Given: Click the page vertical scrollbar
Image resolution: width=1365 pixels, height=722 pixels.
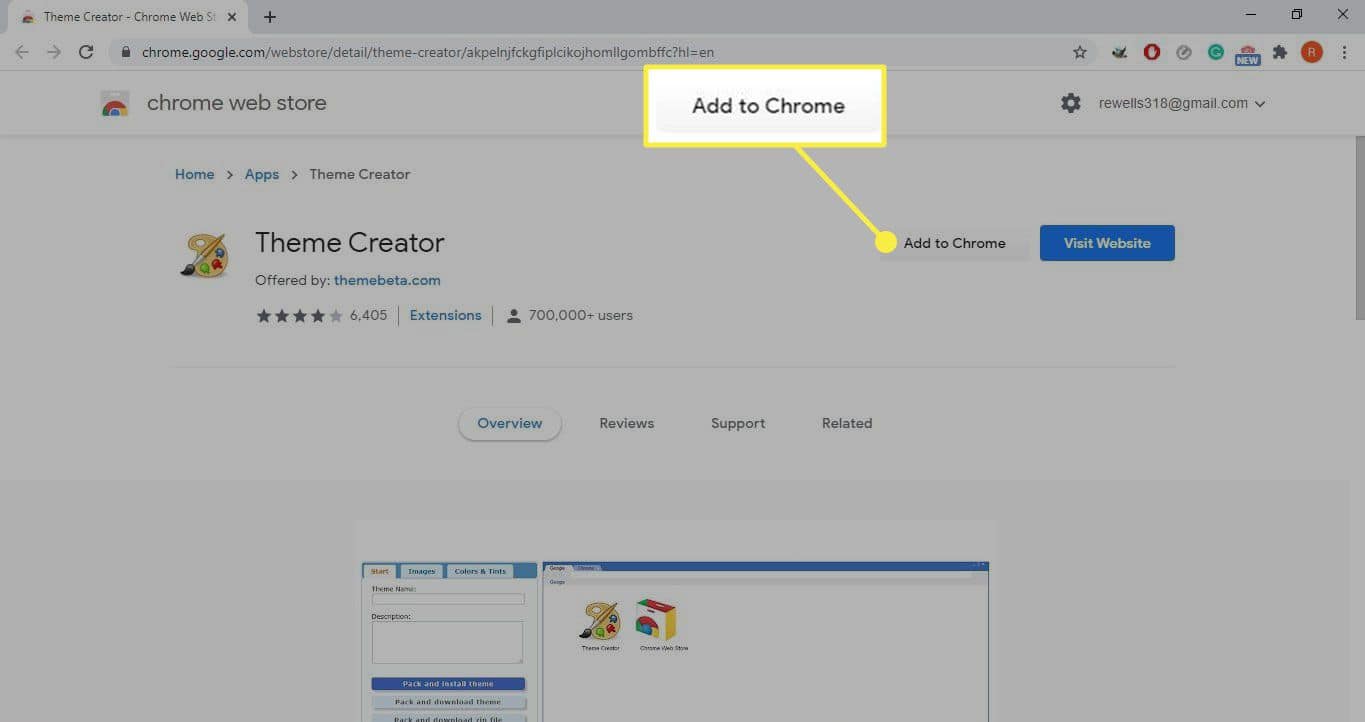Looking at the screenshot, I should [1358, 228].
